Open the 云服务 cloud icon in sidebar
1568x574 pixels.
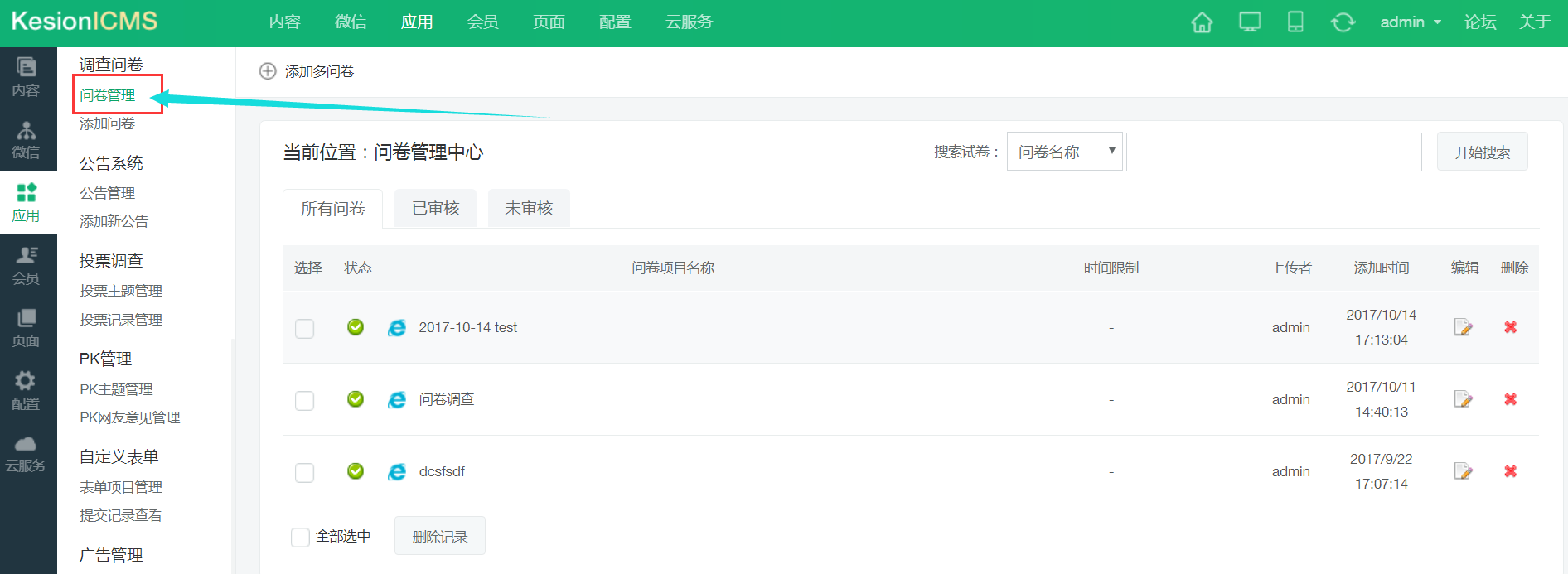coord(26,453)
